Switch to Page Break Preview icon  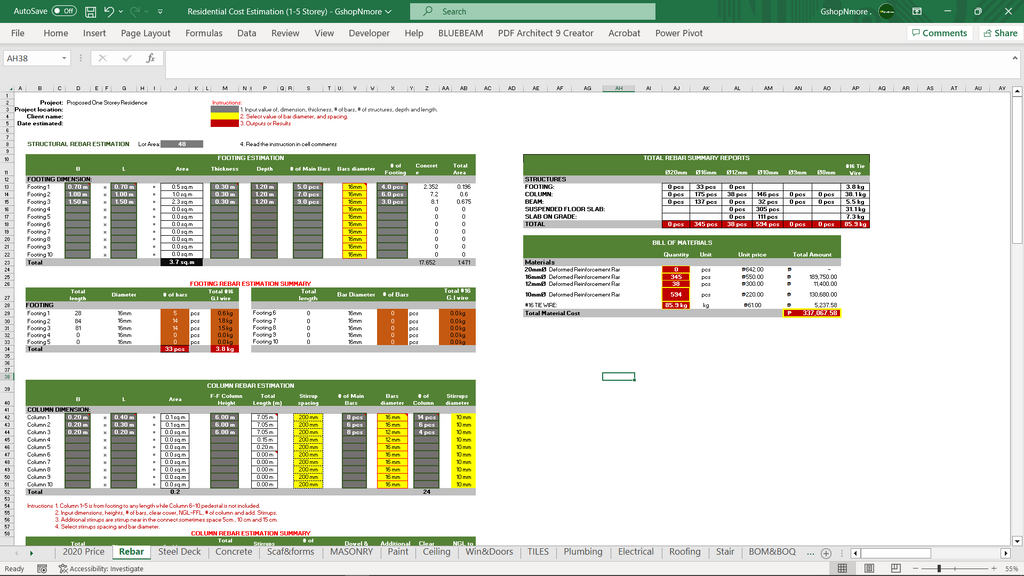(896, 569)
